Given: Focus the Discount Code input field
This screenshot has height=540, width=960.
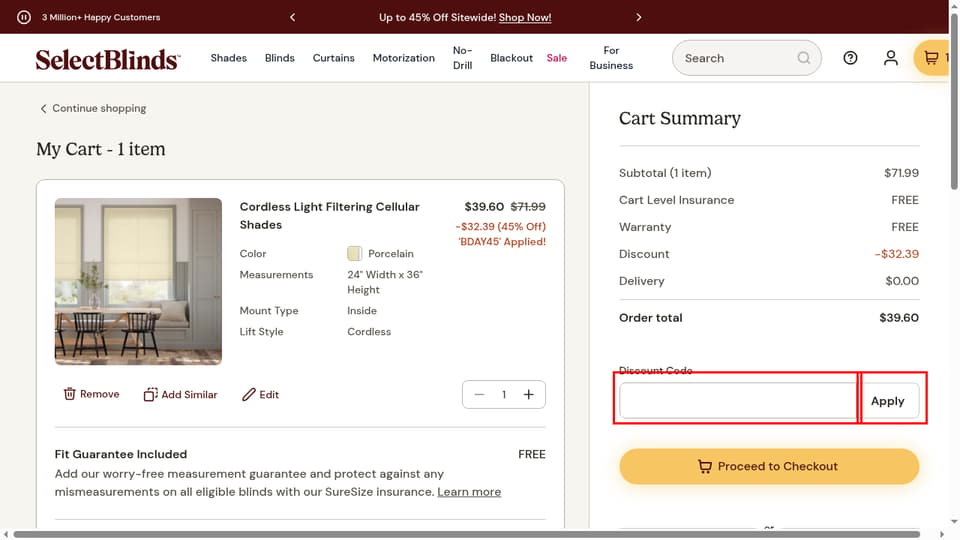Looking at the screenshot, I should pyautogui.click(x=737, y=401).
